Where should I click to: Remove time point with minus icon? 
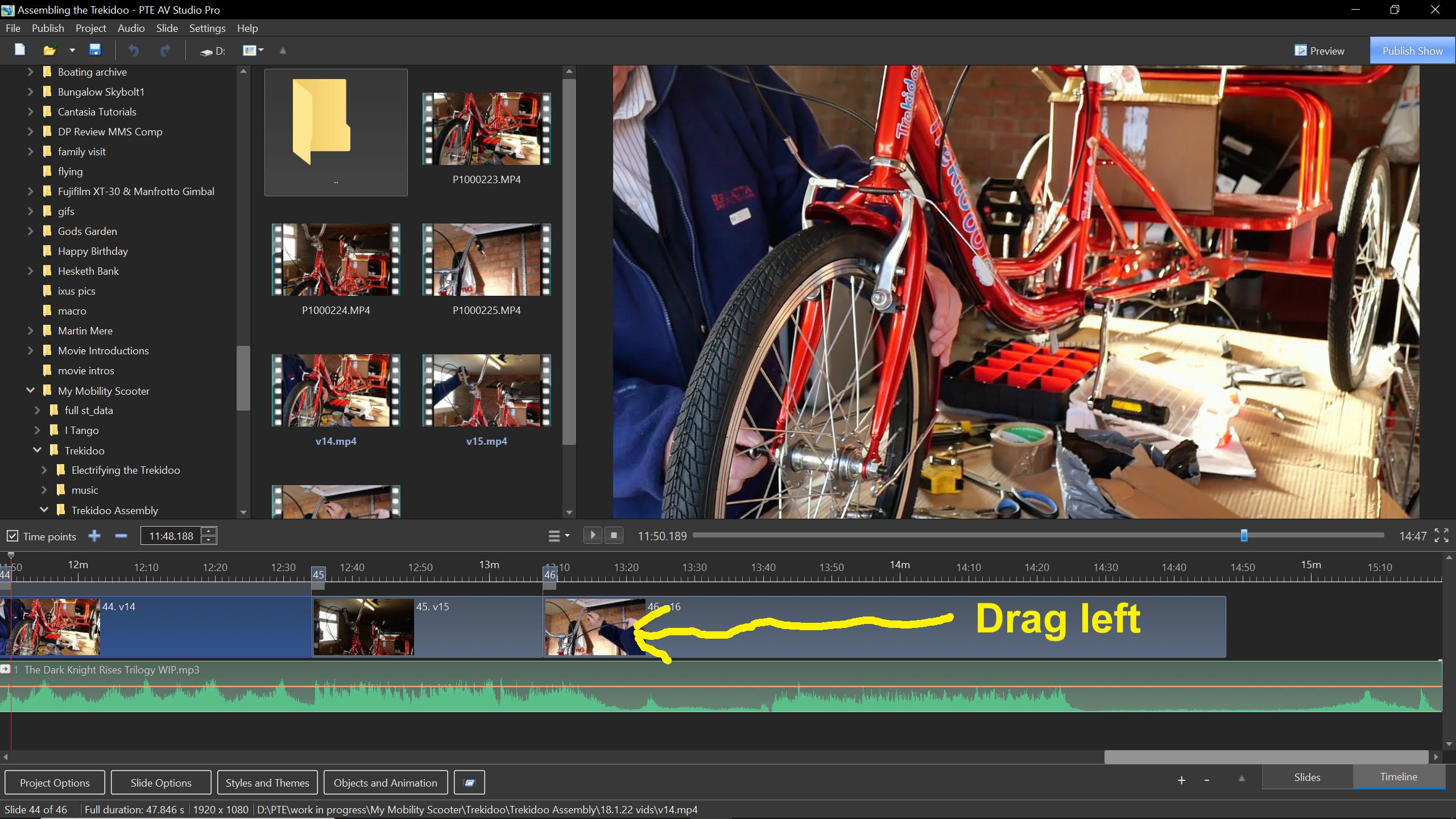click(121, 536)
